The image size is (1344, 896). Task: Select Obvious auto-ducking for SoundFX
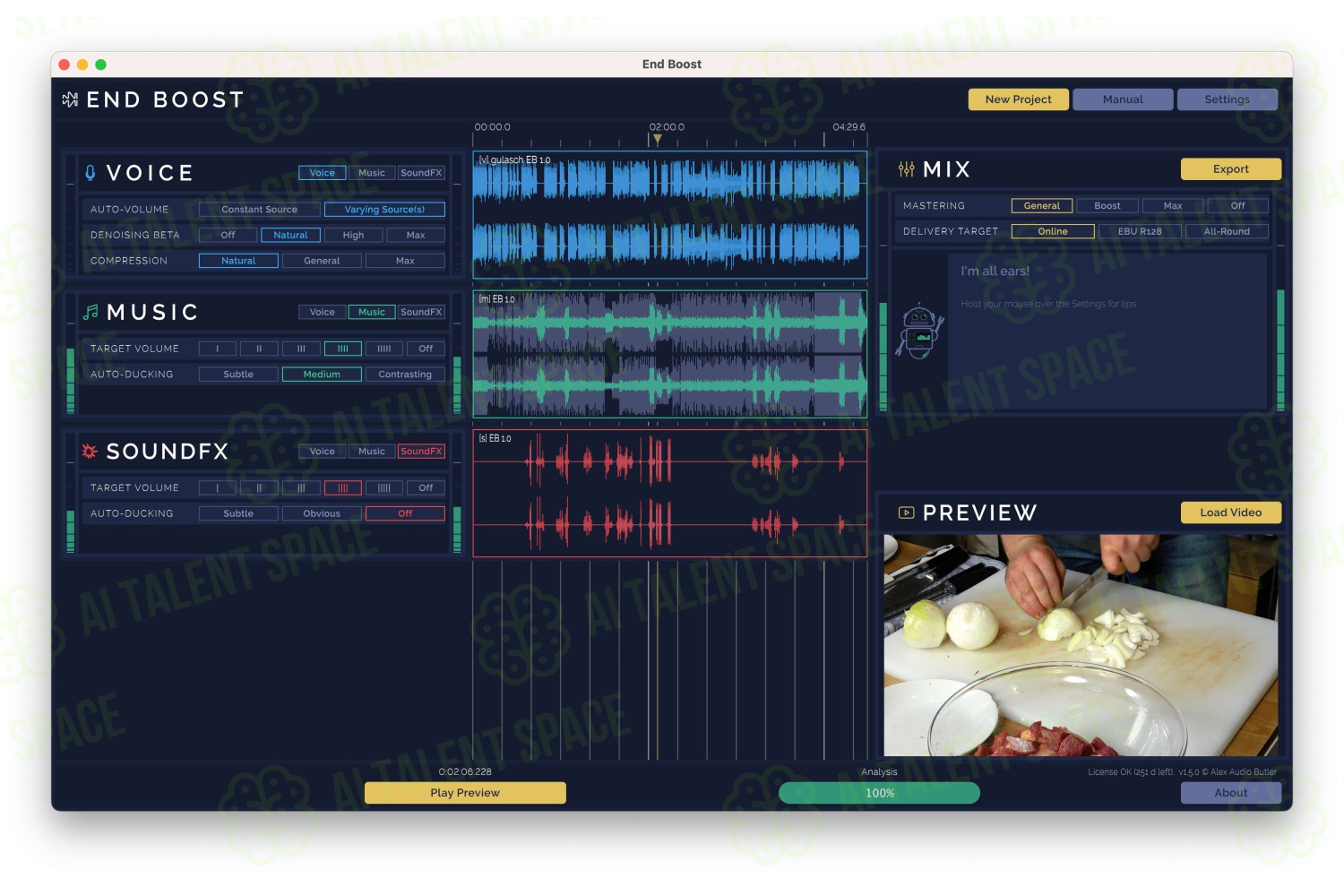(322, 513)
